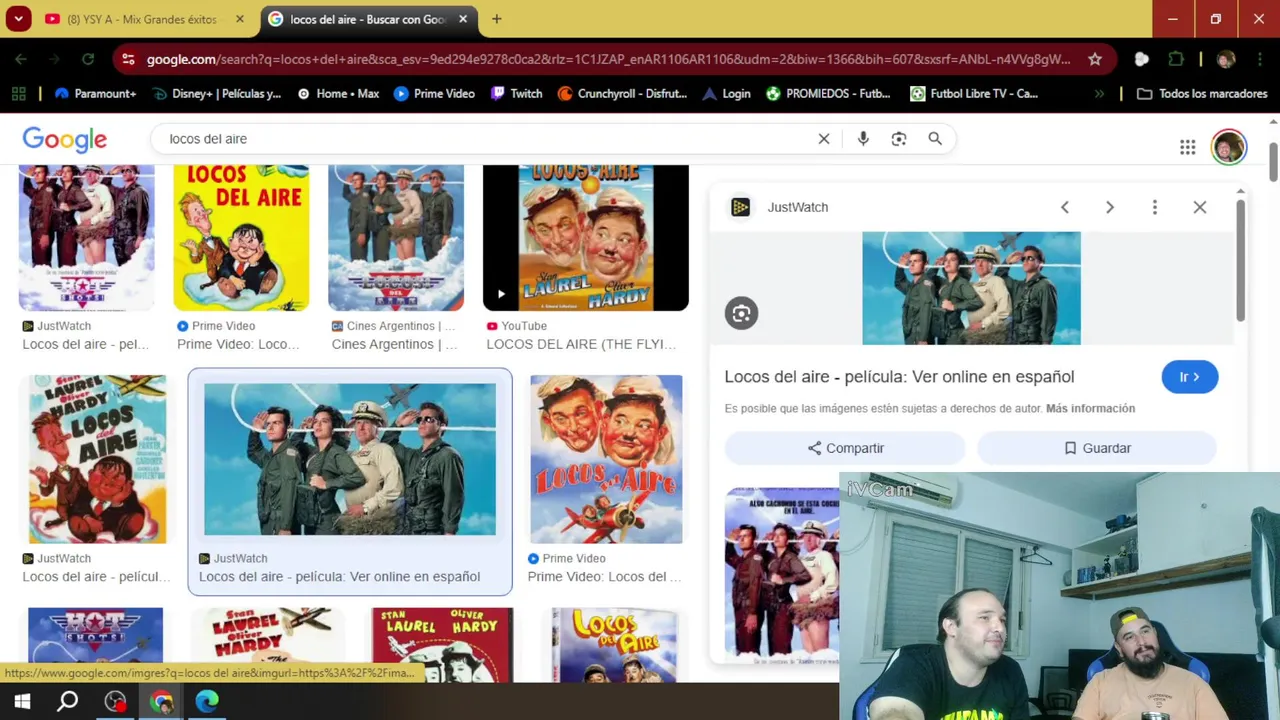The width and height of the screenshot is (1280, 720).
Task: Open the PROMIEDOS bookmark
Action: point(828,94)
